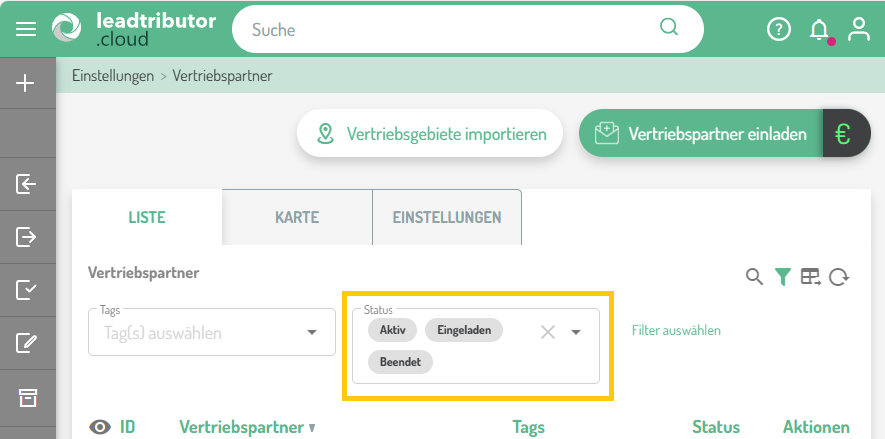Click the magnifier icon in Vertriebspartner list
This screenshot has width=885, height=439.
[755, 277]
